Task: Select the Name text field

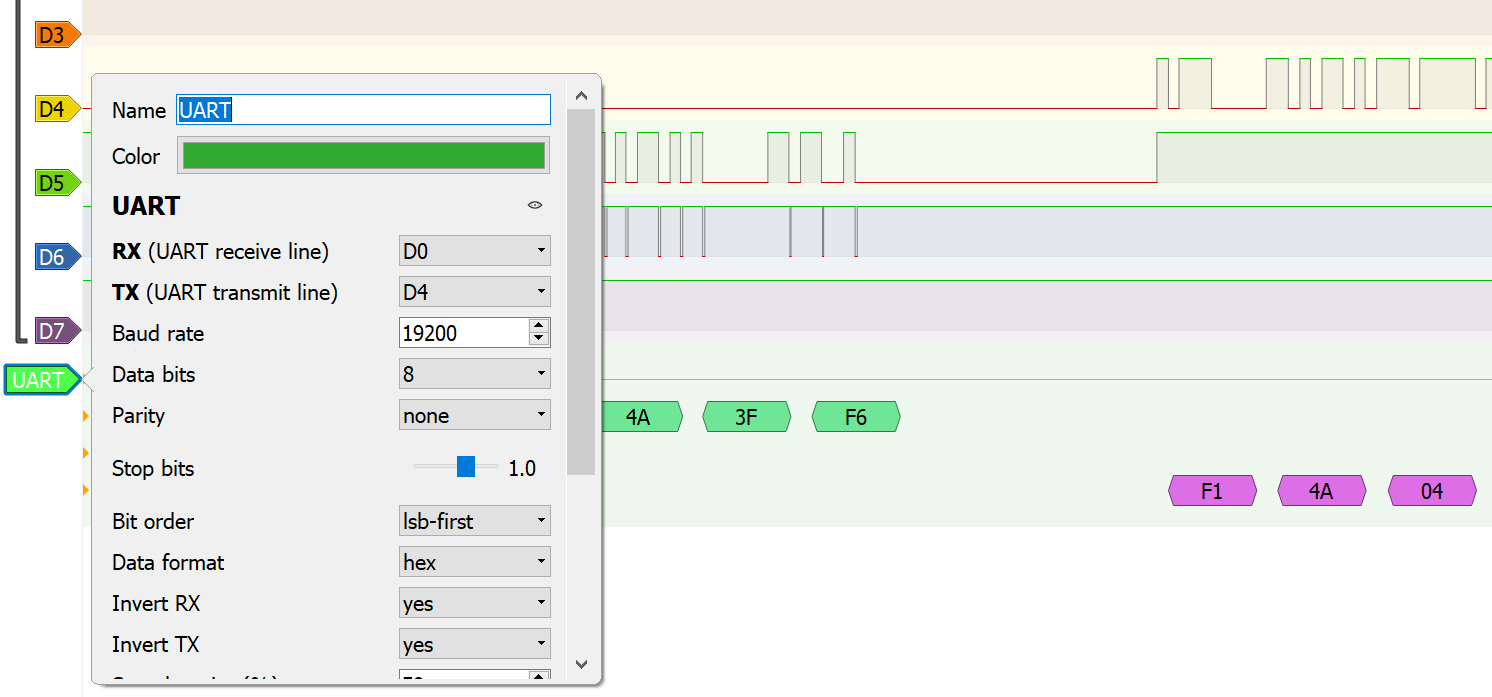Action: click(x=363, y=109)
